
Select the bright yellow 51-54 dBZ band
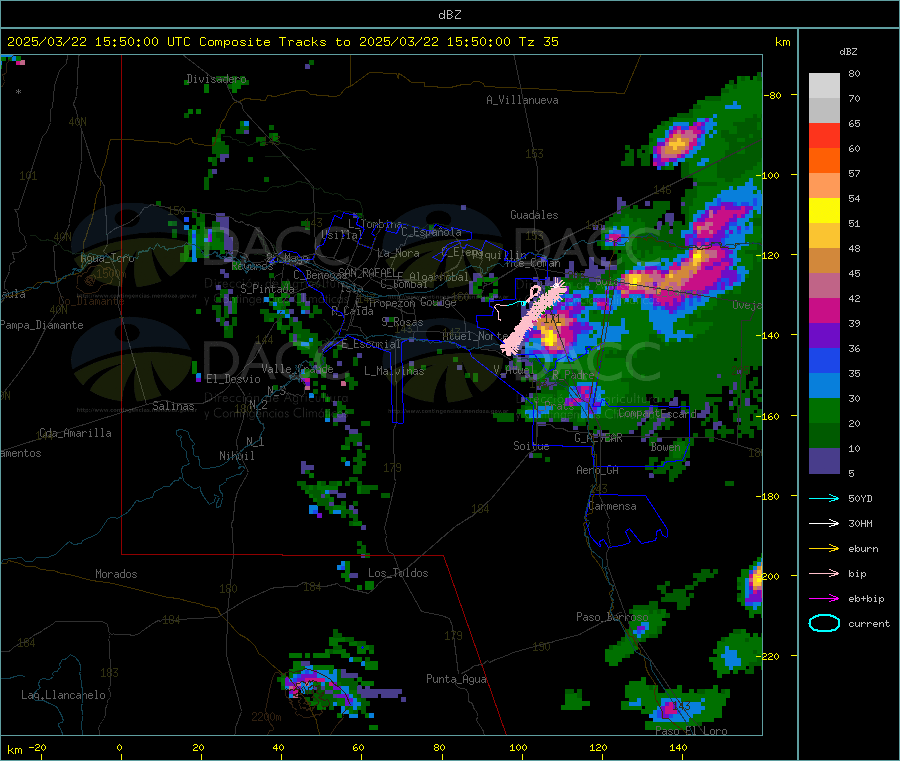[x=824, y=211]
